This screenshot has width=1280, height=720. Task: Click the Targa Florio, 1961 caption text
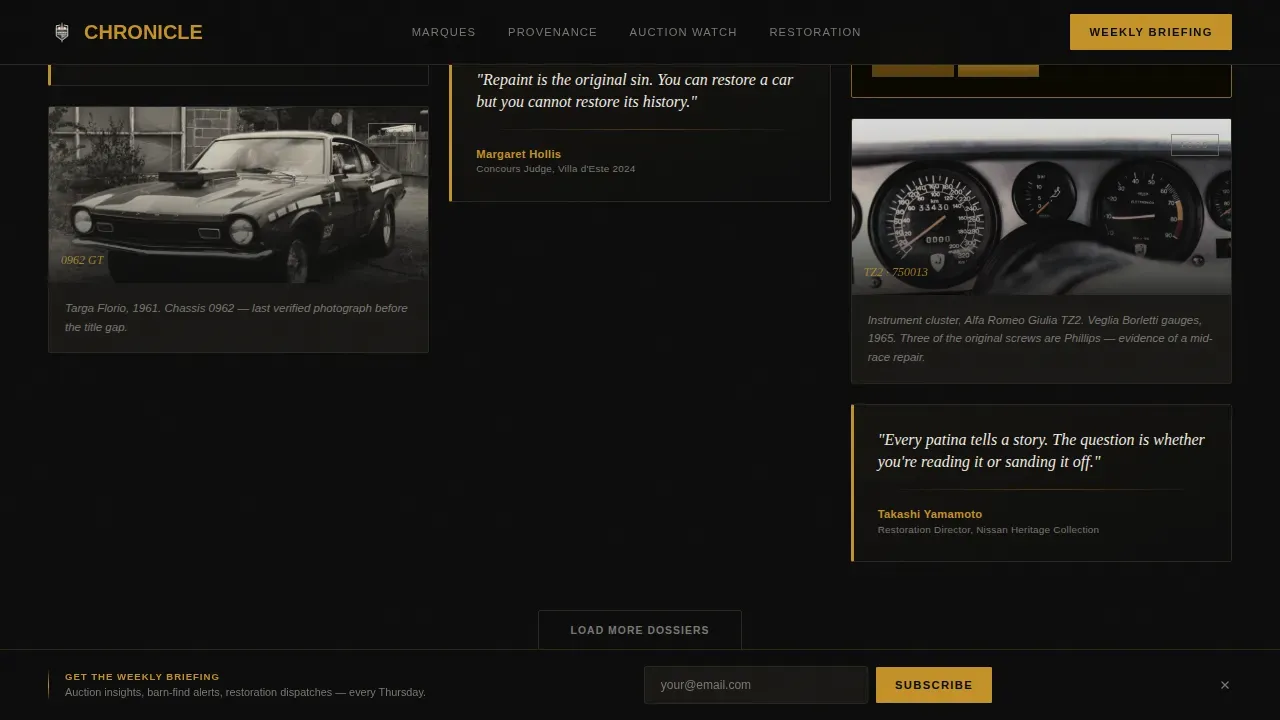coord(236,317)
